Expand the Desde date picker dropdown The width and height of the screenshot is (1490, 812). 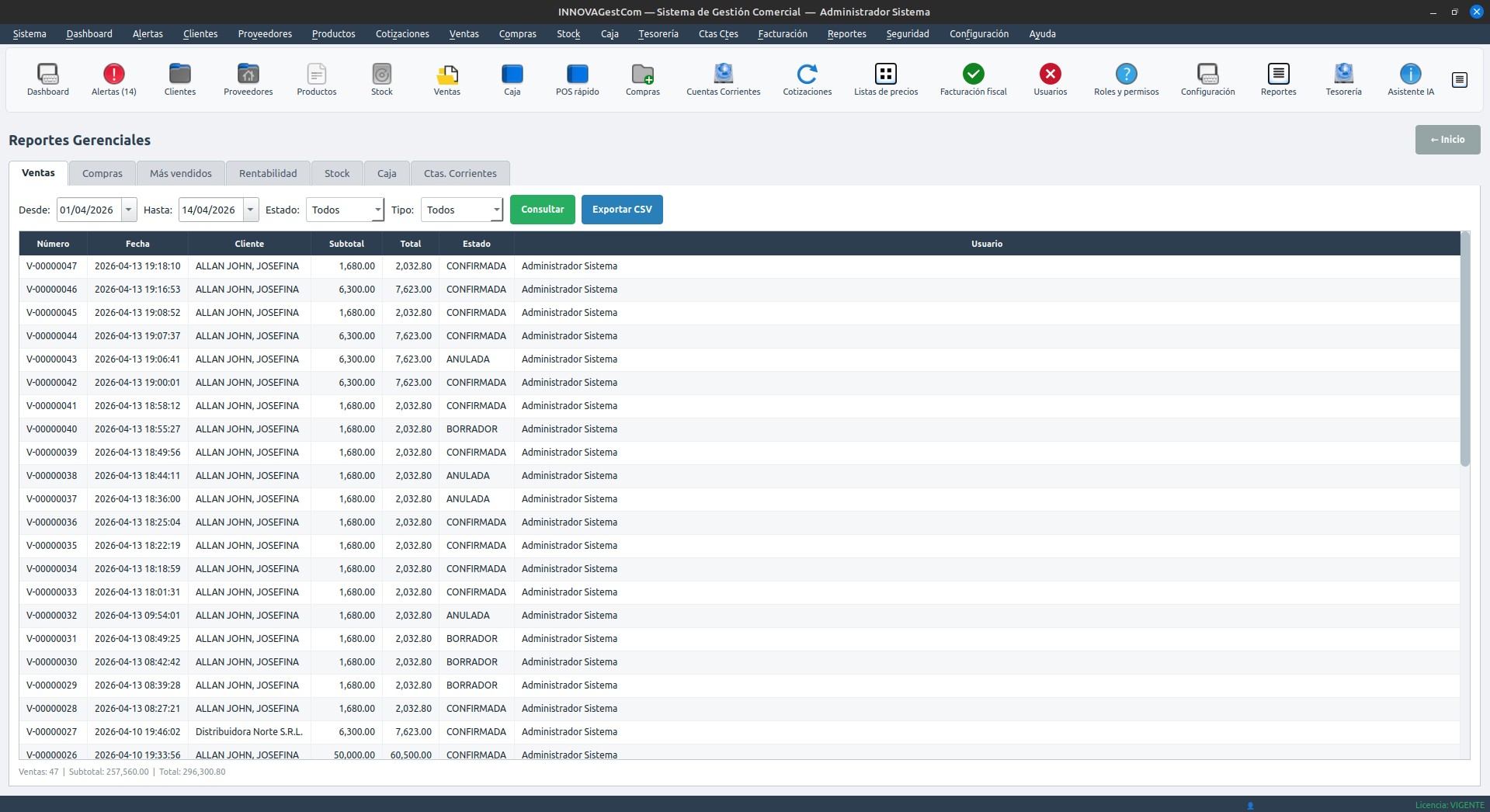point(129,210)
